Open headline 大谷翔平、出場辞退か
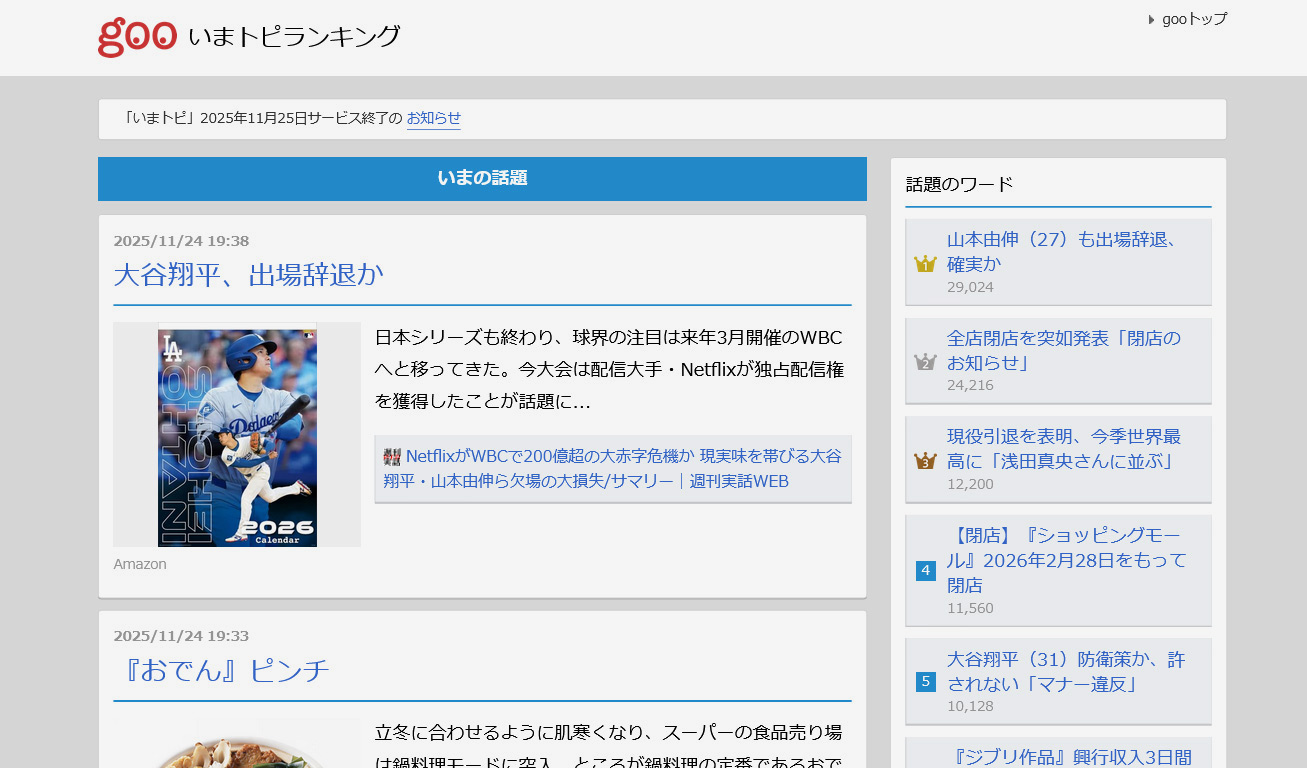Screen dimensions: 1307x768 [248, 274]
